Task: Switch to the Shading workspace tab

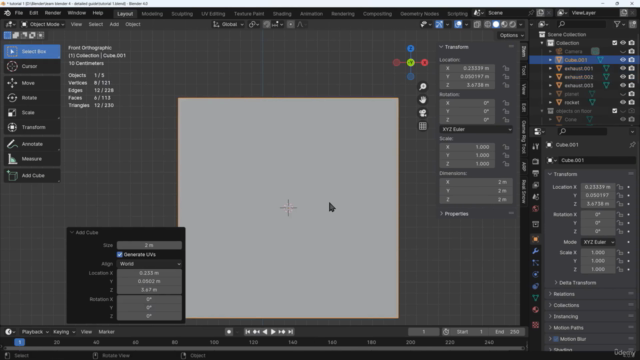Action: [282, 14]
